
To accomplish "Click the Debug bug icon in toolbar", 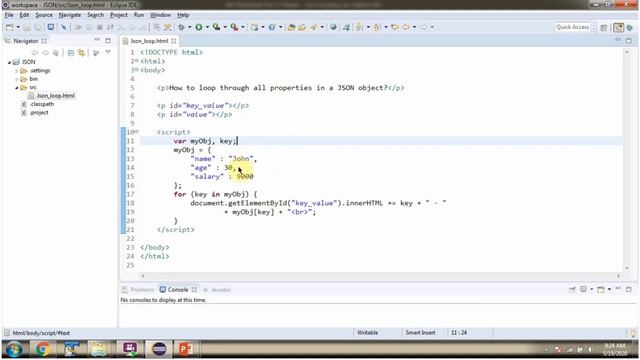I will coord(181,27).
